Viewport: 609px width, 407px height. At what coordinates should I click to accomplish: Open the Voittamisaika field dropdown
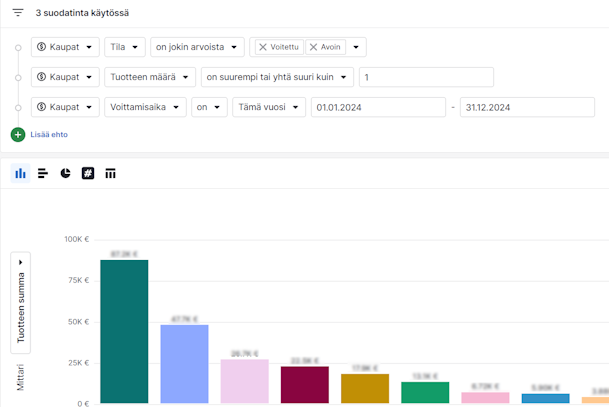[145, 107]
